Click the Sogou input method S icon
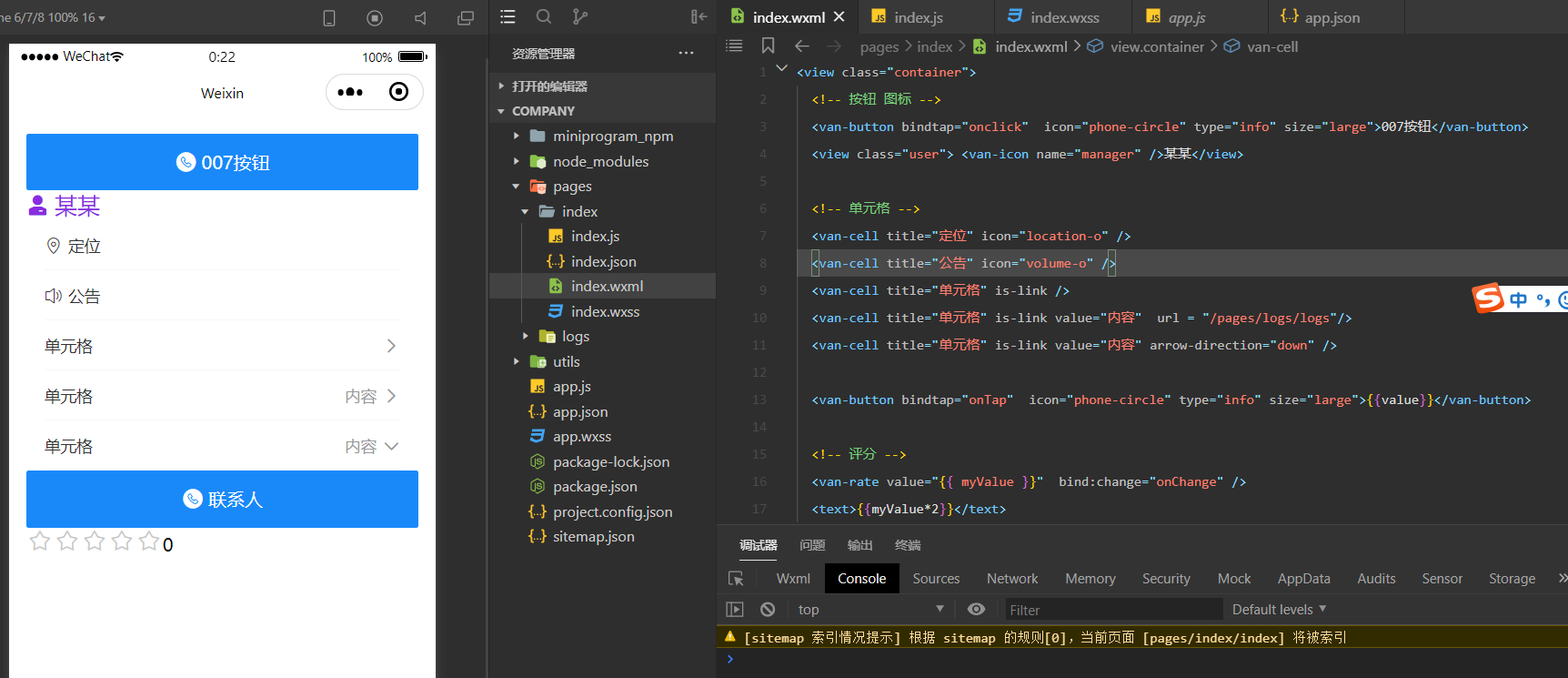The image size is (1568, 678). [x=1488, y=298]
